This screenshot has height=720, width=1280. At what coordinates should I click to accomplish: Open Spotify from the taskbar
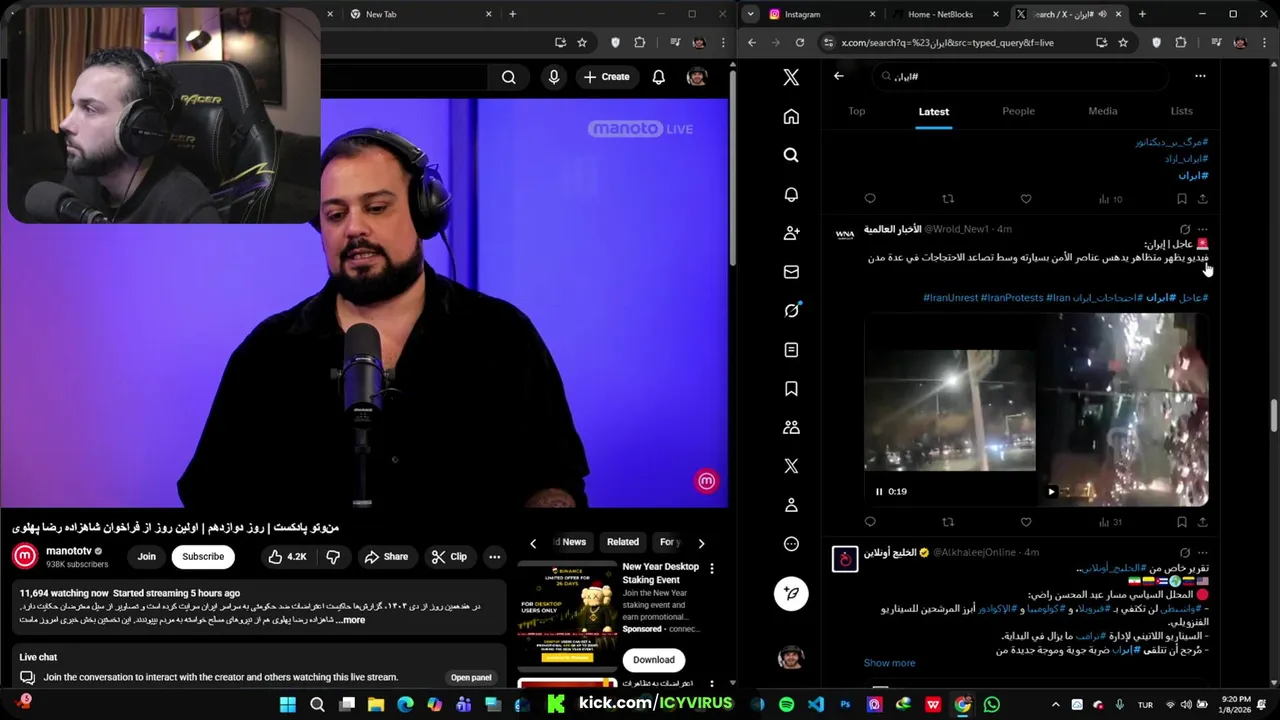pos(786,705)
